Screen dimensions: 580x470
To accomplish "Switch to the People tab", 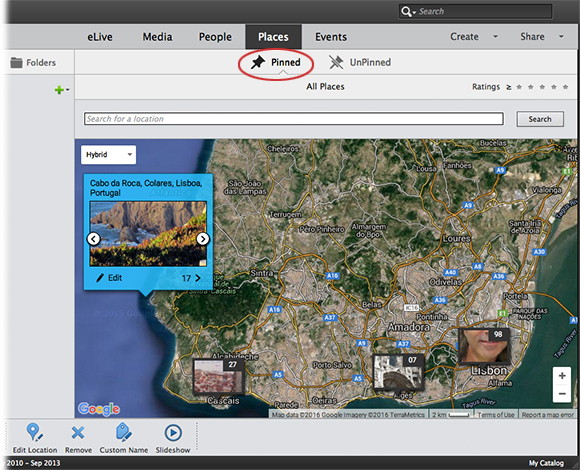I will coord(215,37).
